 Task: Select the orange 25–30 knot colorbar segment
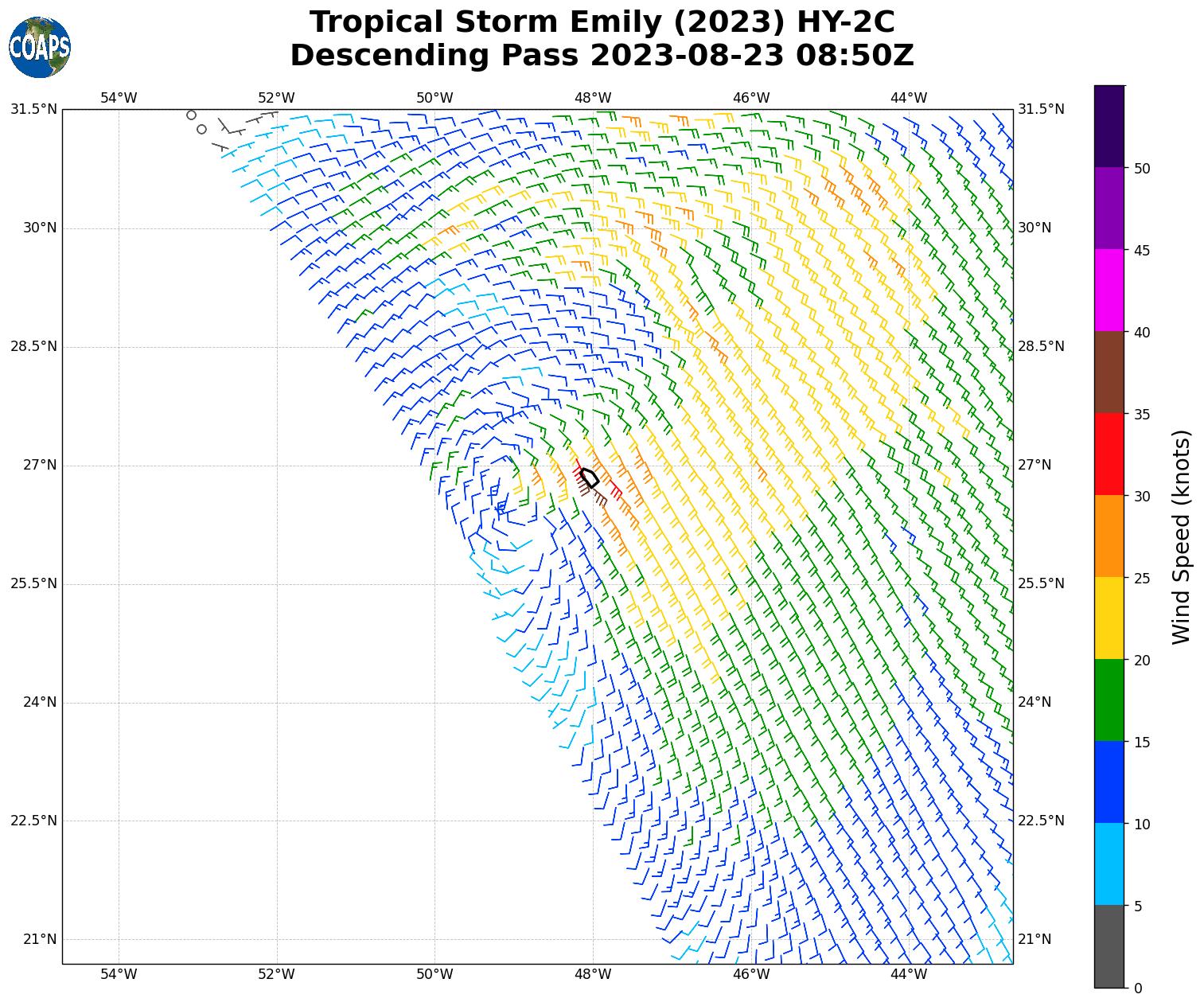coord(1109,536)
